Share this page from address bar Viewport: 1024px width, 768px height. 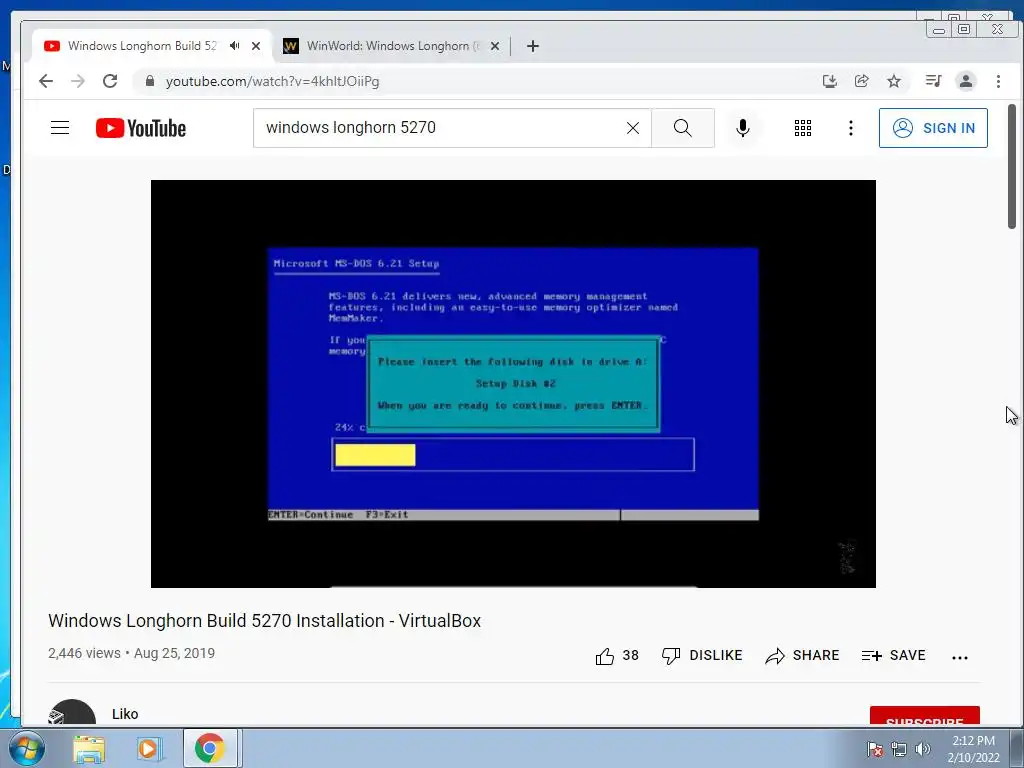click(x=861, y=81)
